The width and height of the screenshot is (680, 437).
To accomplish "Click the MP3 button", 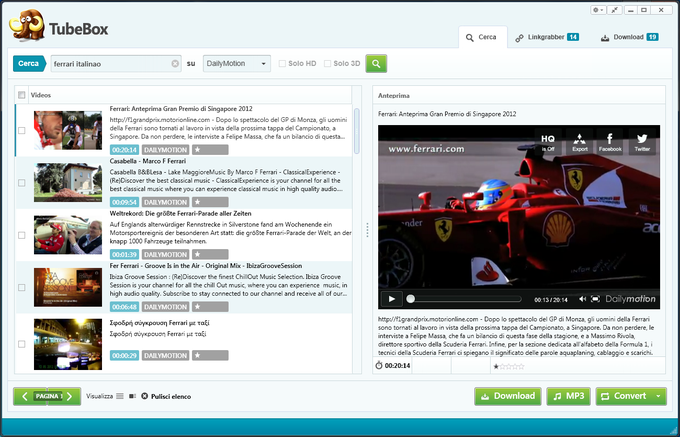I will point(569,396).
